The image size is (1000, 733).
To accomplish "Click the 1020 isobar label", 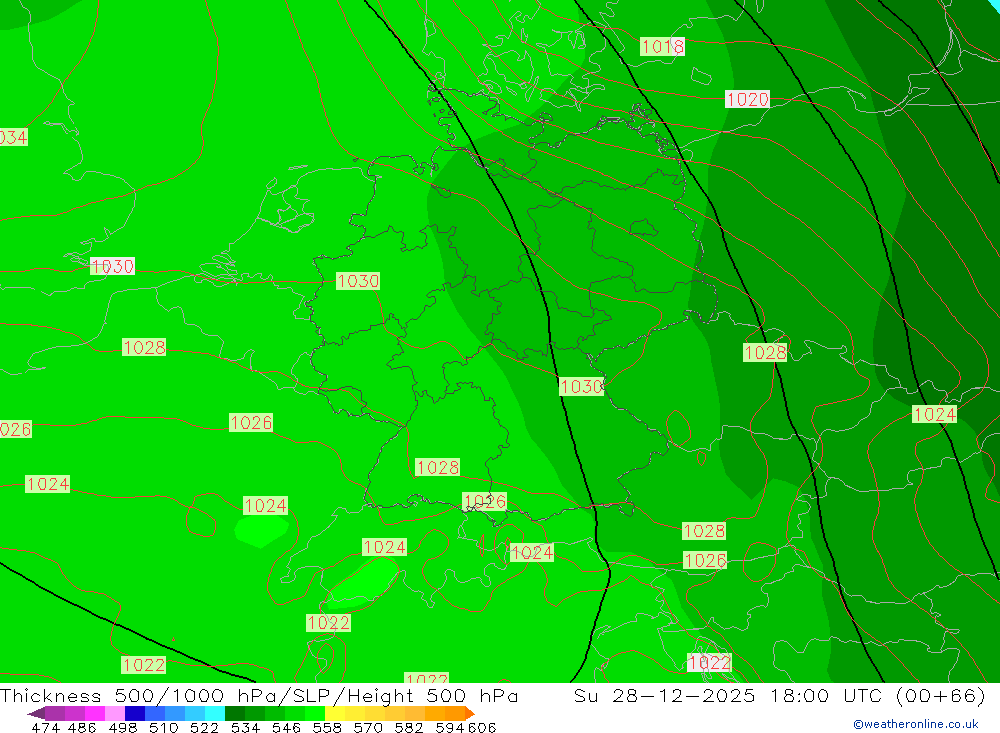I will (747, 99).
